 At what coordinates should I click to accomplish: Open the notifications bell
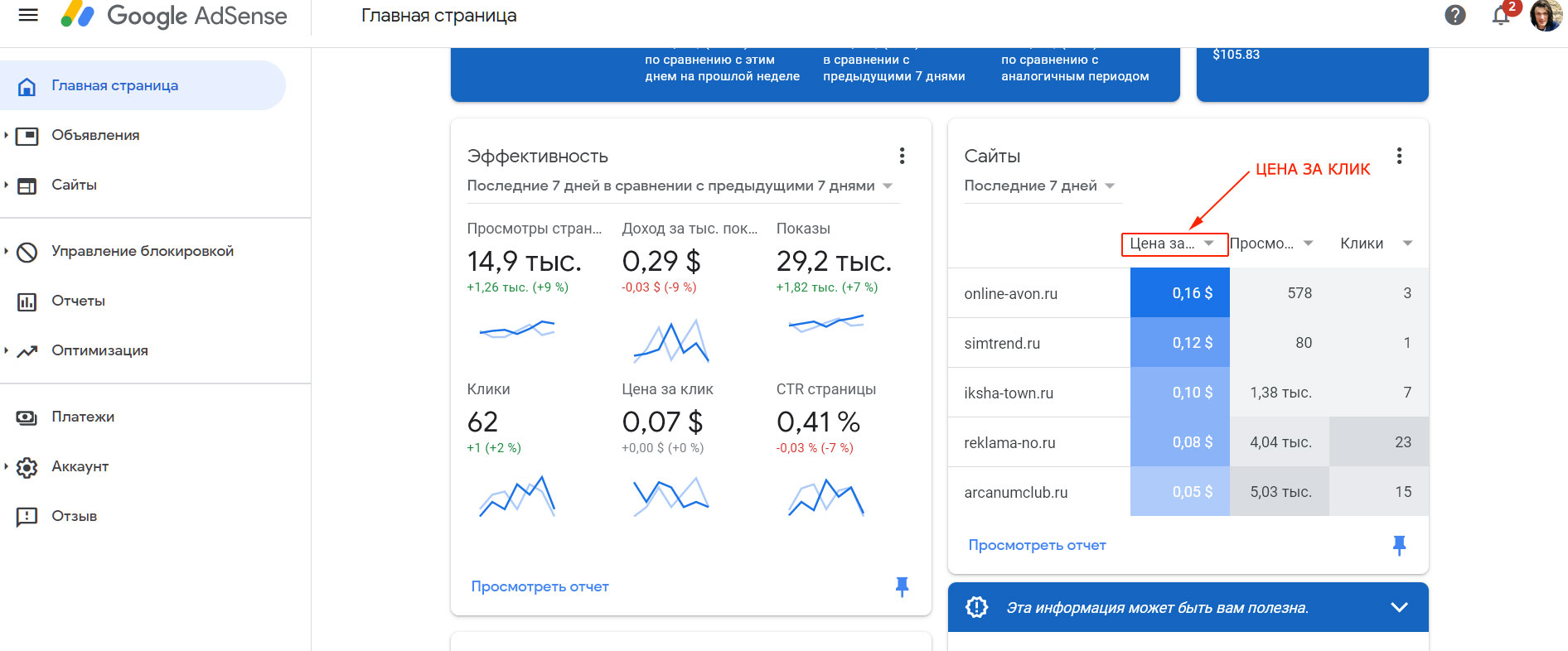point(1501,16)
